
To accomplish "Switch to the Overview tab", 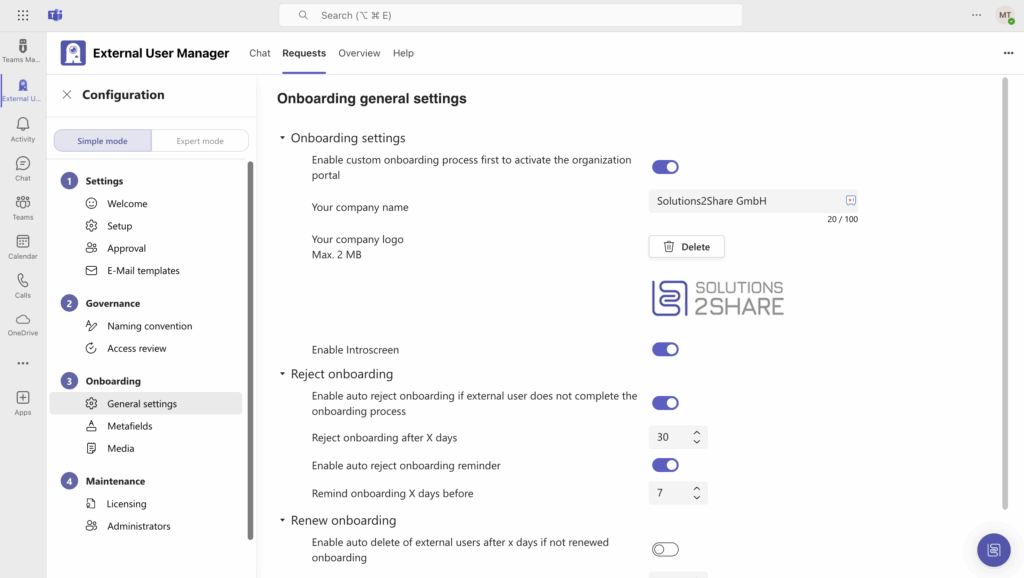I will point(359,53).
